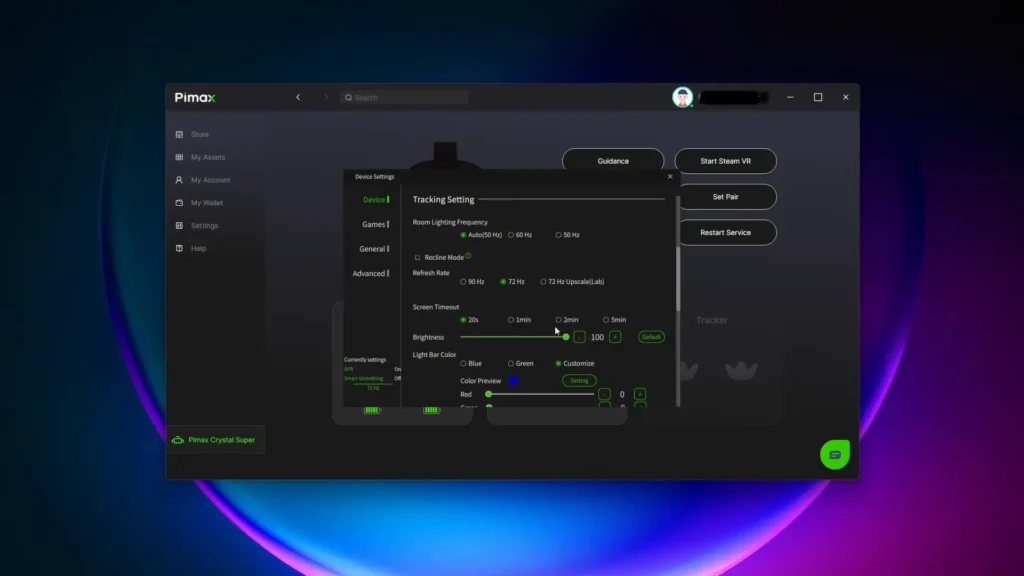Set refresh rate to 72 Hz
1024x576 pixels.
click(x=512, y=282)
